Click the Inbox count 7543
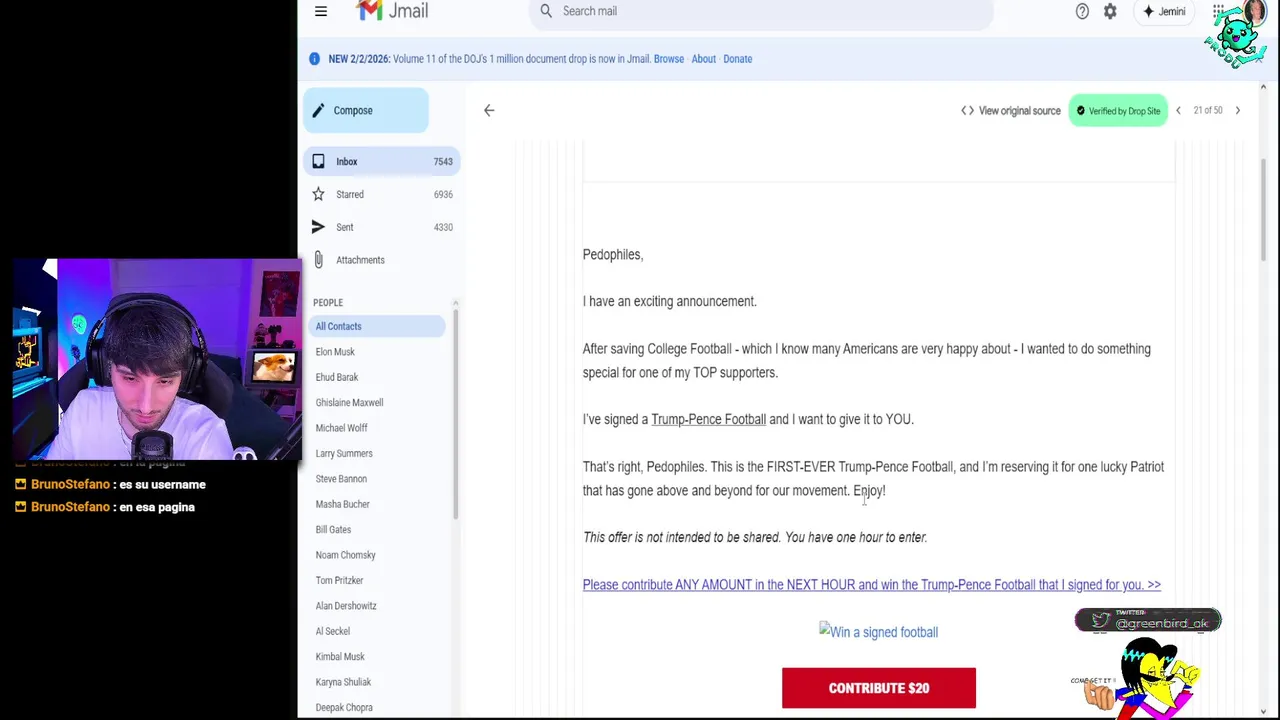Viewport: 1280px width, 720px height. pos(443,162)
